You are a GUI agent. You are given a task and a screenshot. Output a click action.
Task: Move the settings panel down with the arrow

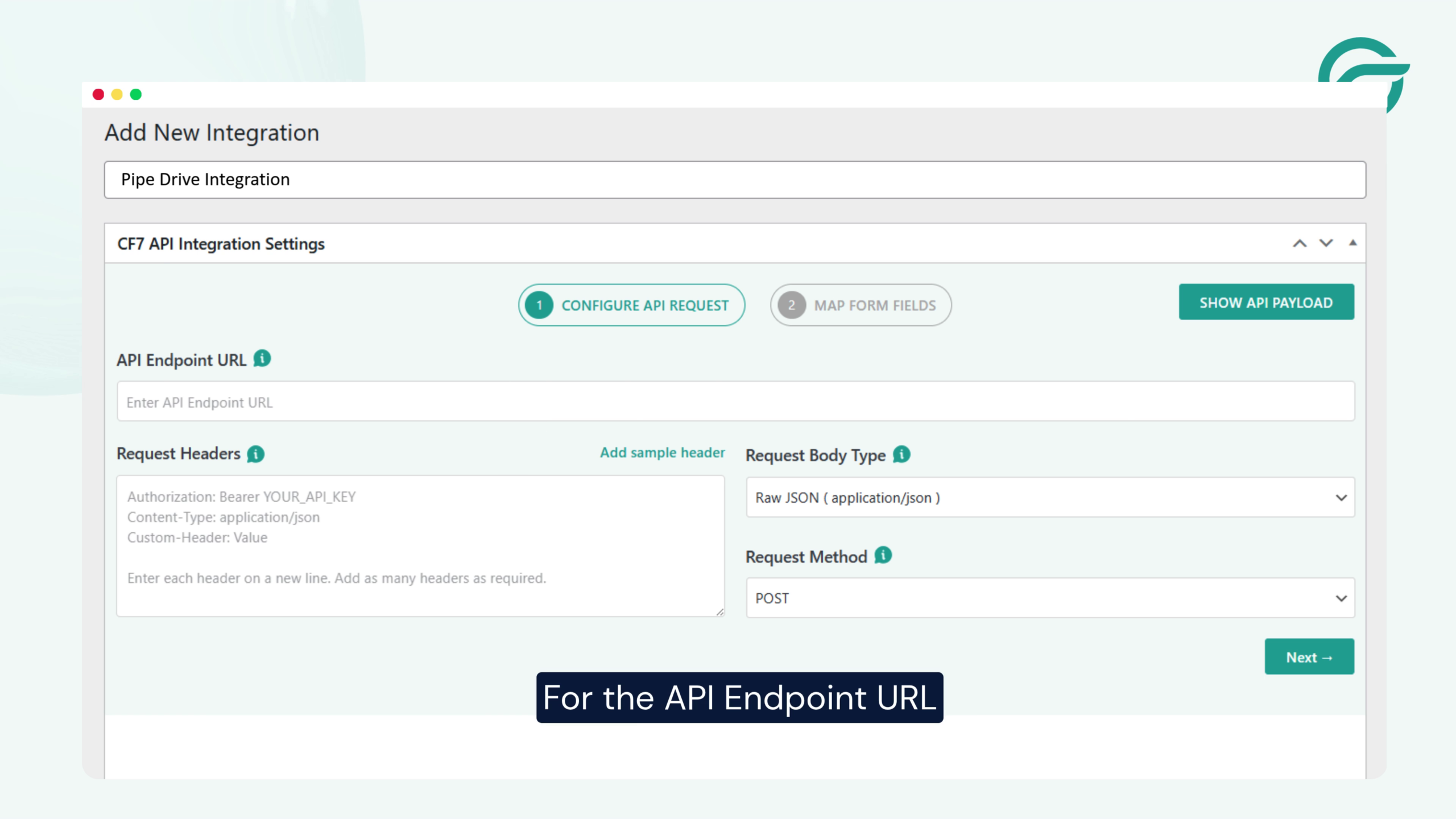[1326, 243]
